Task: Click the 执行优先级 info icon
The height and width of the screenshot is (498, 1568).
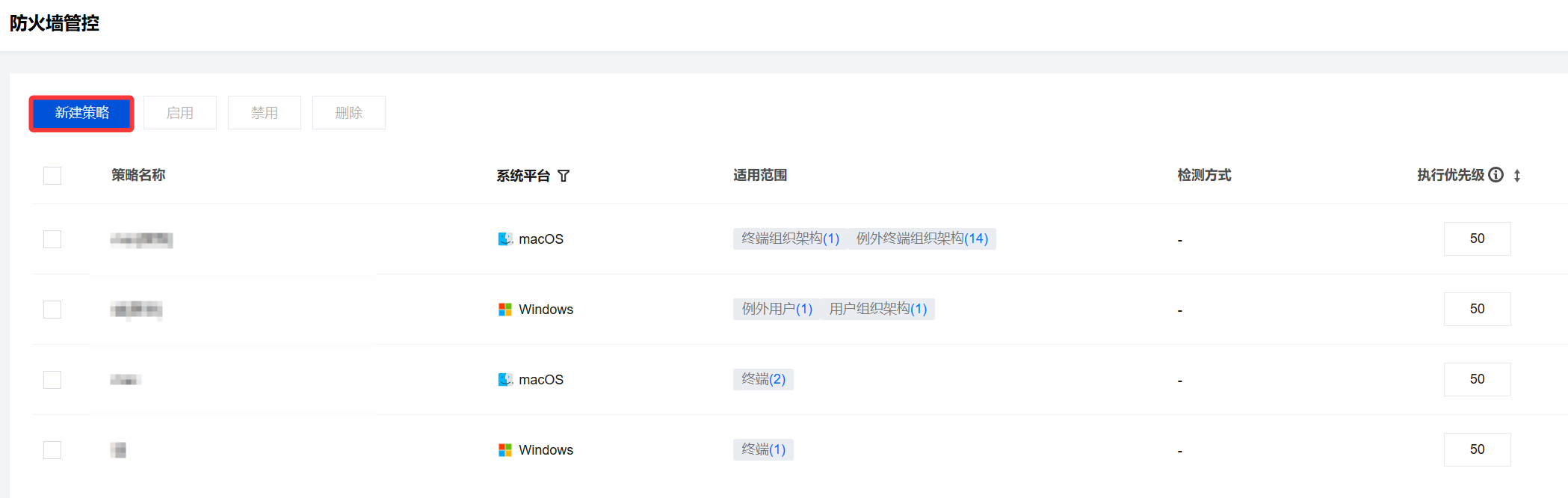Action: point(1496,175)
